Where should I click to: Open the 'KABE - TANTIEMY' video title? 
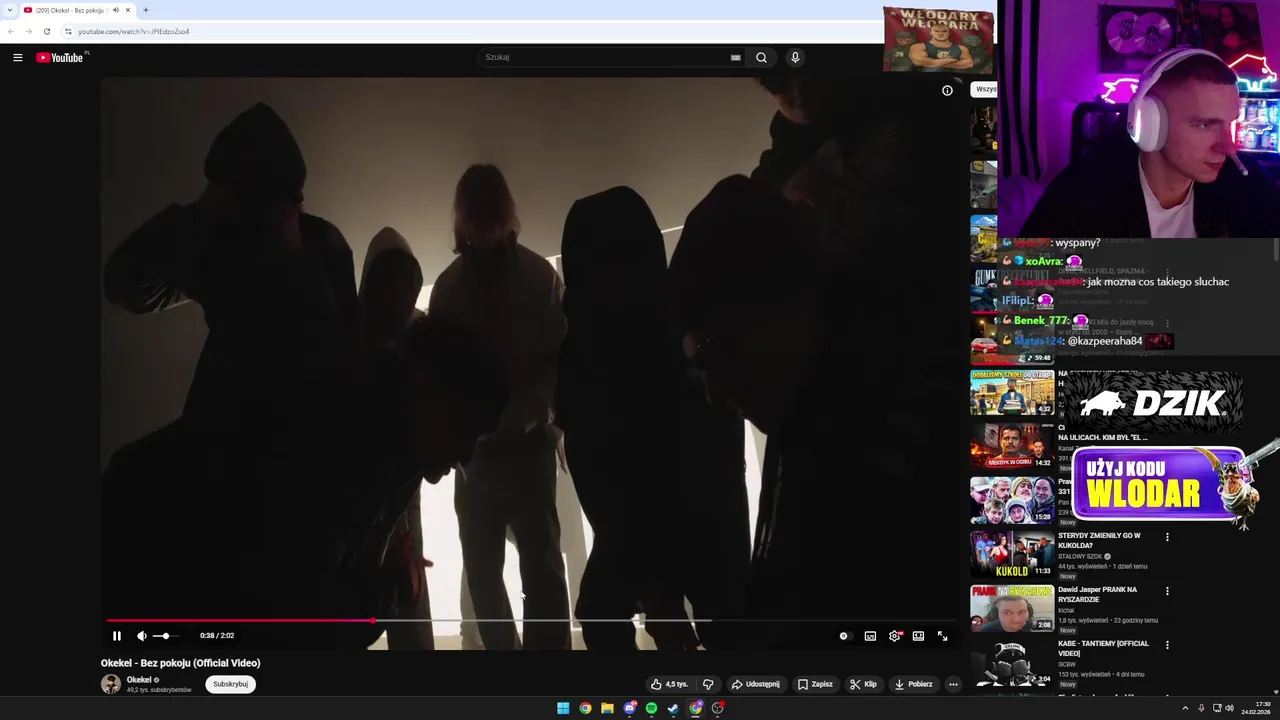pyautogui.click(x=1103, y=648)
